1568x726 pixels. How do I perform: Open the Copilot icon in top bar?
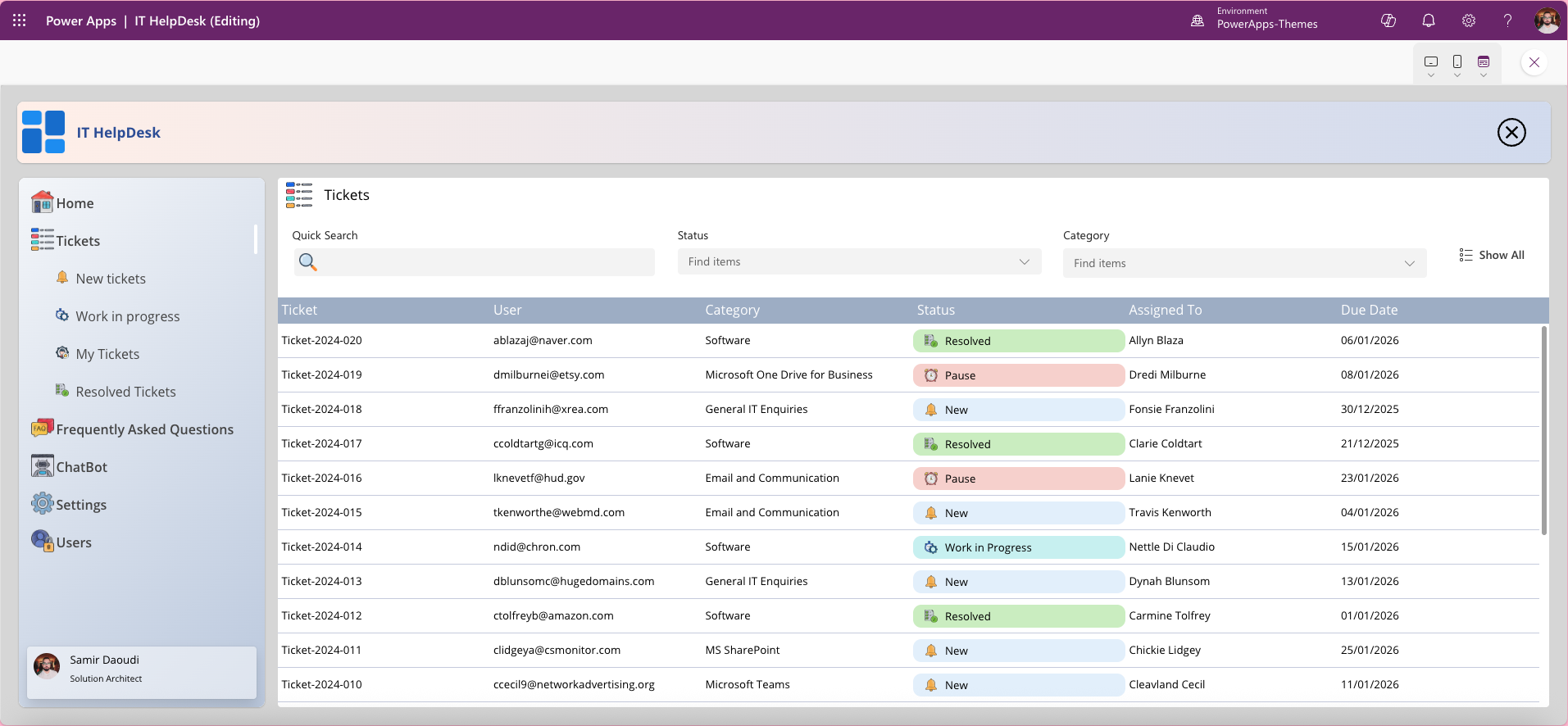(x=1388, y=20)
